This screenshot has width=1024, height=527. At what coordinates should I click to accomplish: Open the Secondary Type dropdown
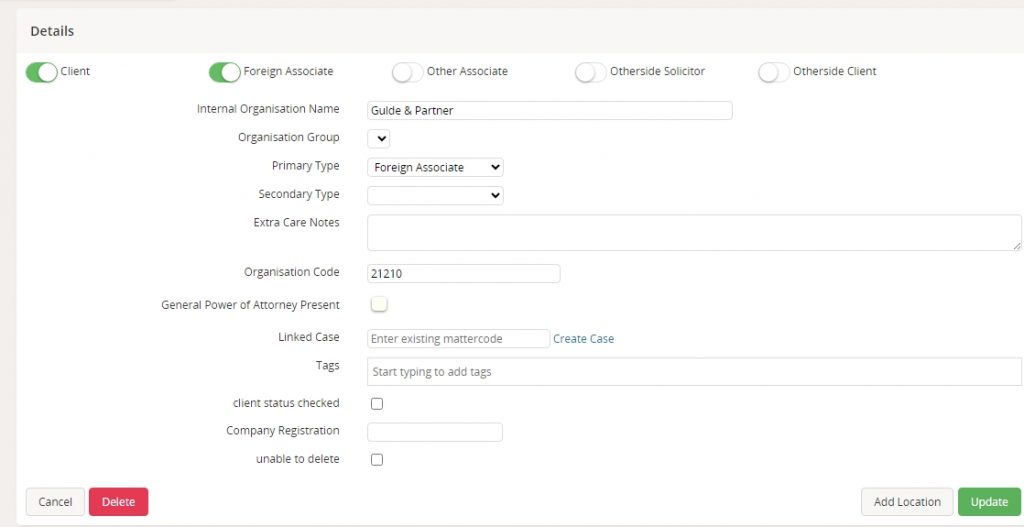(x=435, y=196)
